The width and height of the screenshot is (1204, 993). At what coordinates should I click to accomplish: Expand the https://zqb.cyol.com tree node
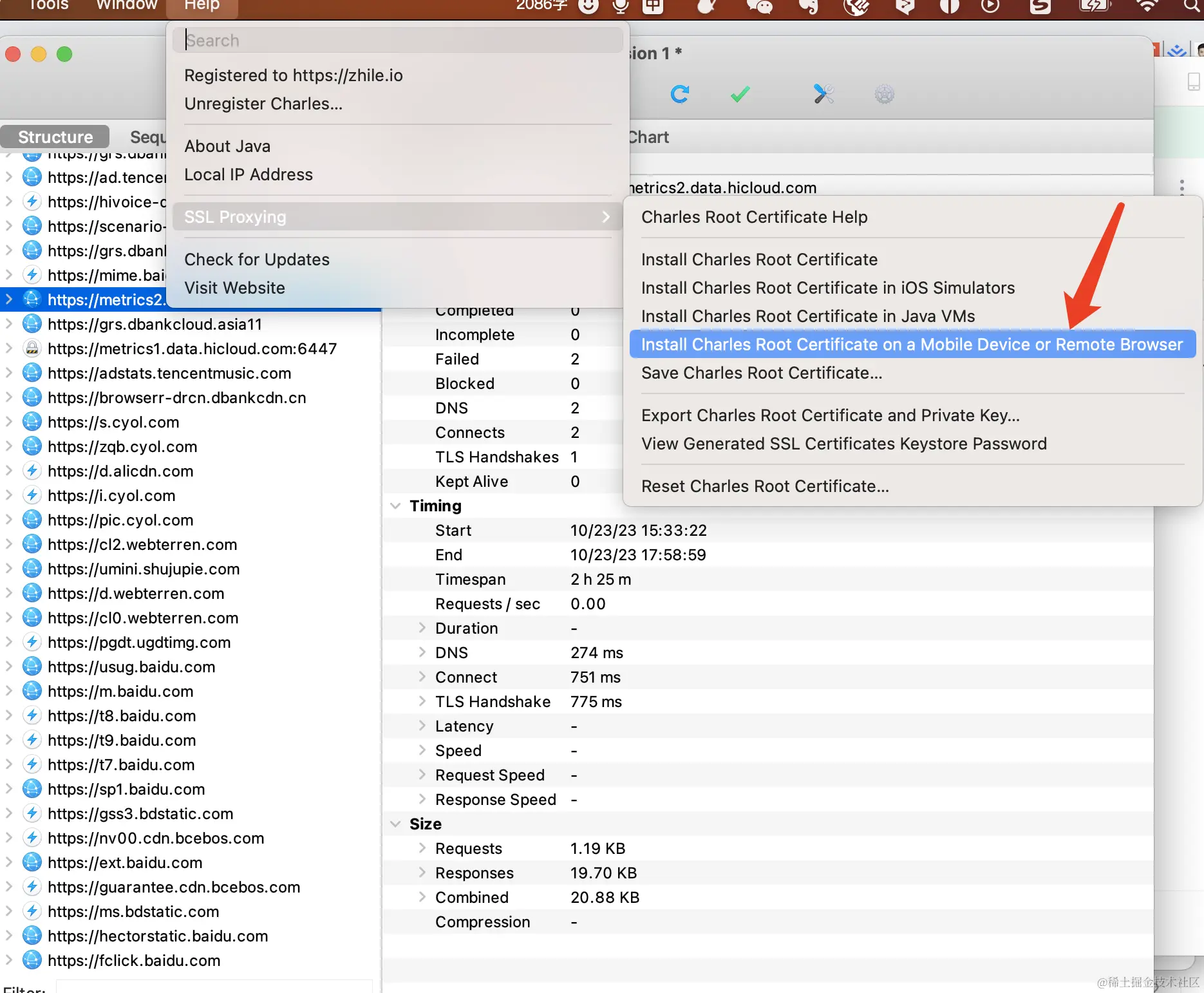(x=8, y=446)
